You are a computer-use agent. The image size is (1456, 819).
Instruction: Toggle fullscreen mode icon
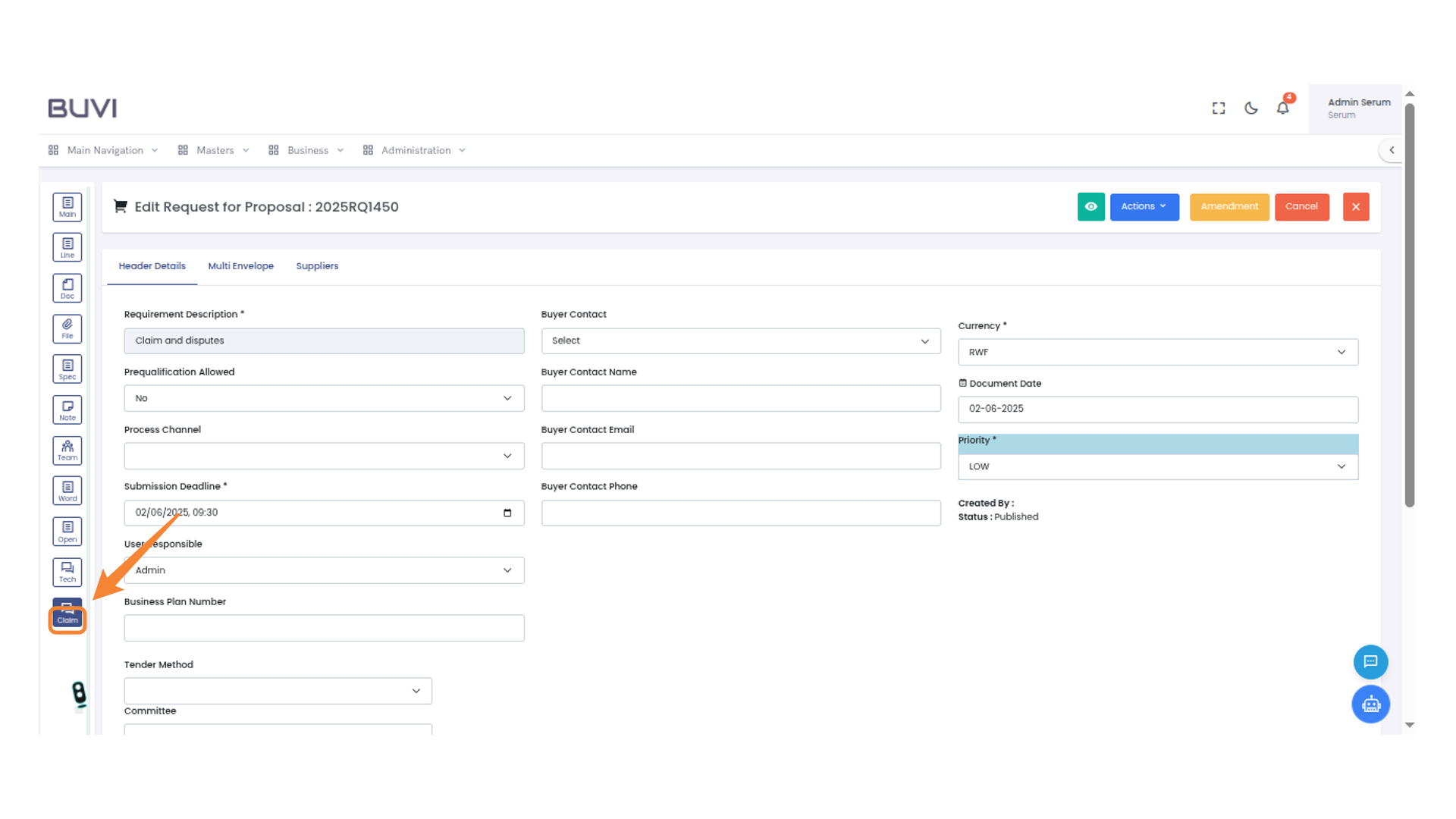click(1219, 108)
